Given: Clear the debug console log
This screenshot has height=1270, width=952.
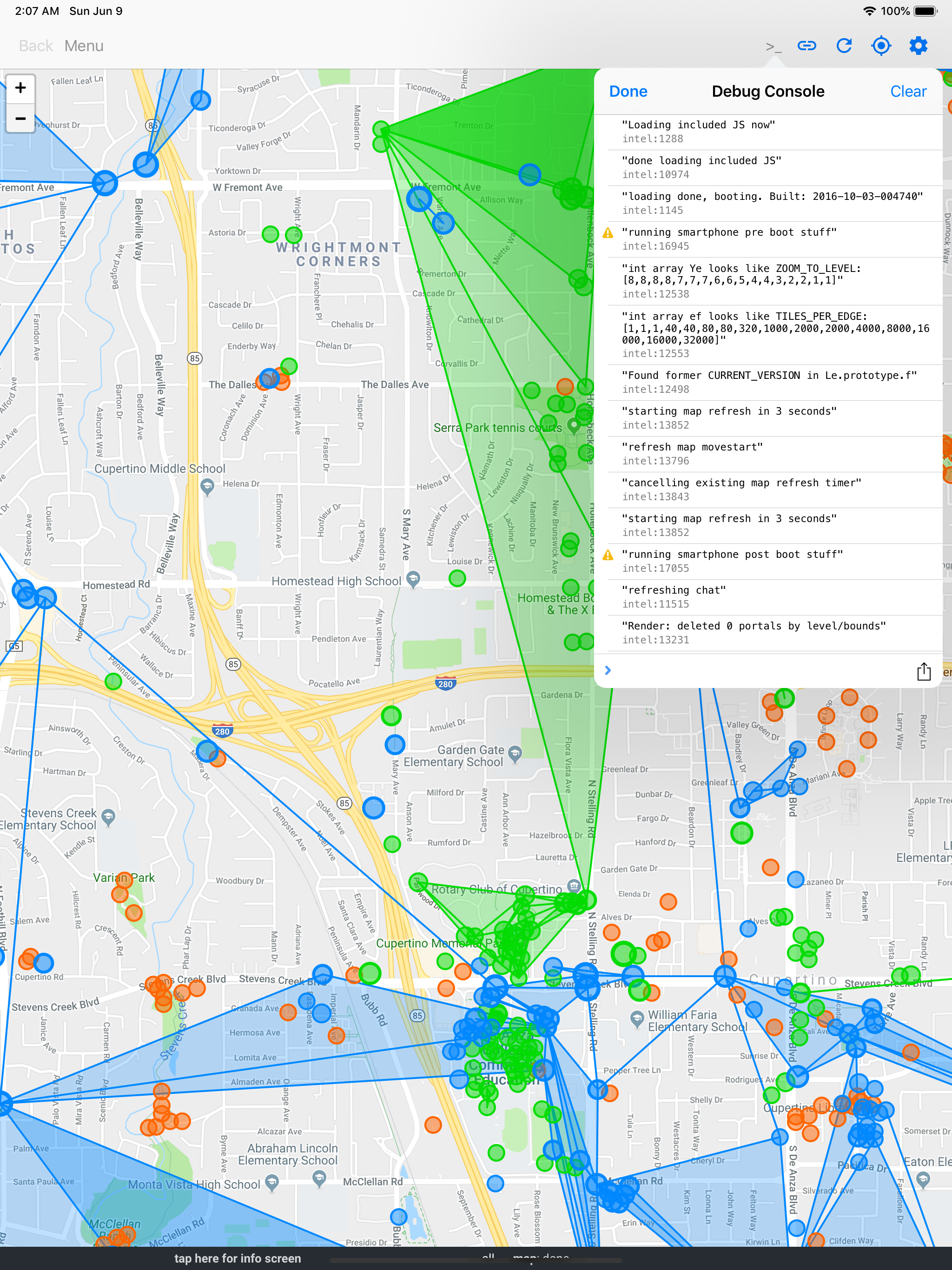Looking at the screenshot, I should pos(908,91).
